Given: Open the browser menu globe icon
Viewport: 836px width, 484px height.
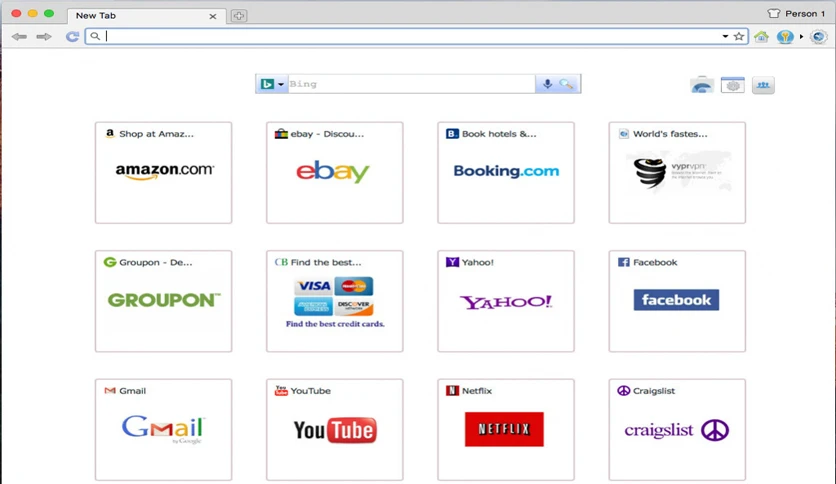Looking at the screenshot, I should [x=818, y=36].
